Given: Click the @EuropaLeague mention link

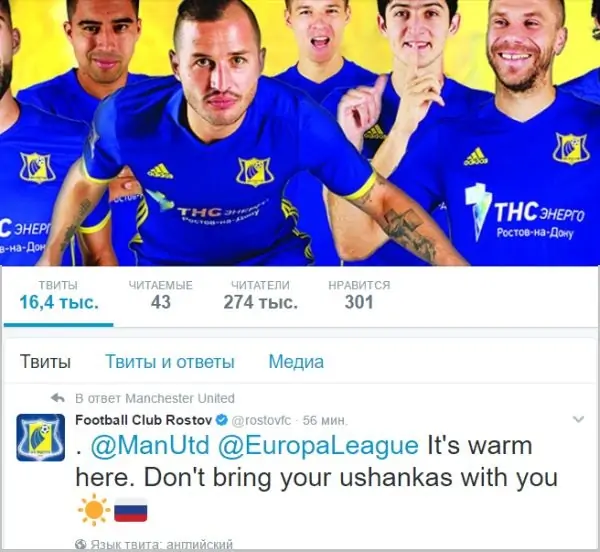Looking at the screenshot, I should (318, 446).
